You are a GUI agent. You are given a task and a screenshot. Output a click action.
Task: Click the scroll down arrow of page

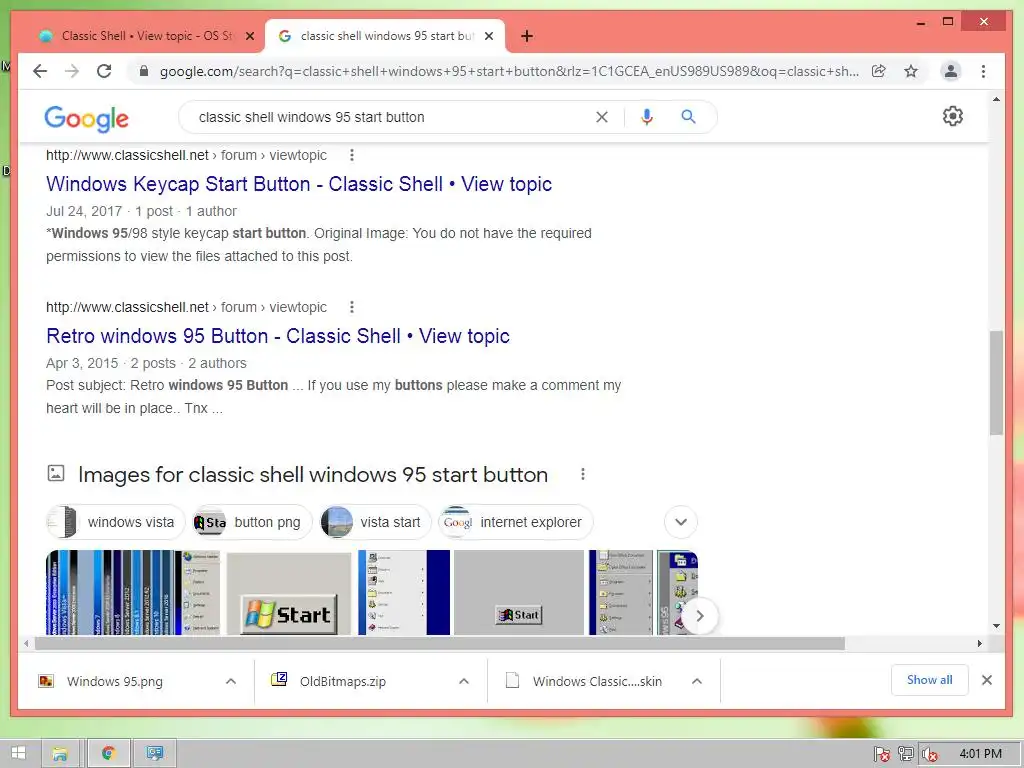point(996,626)
